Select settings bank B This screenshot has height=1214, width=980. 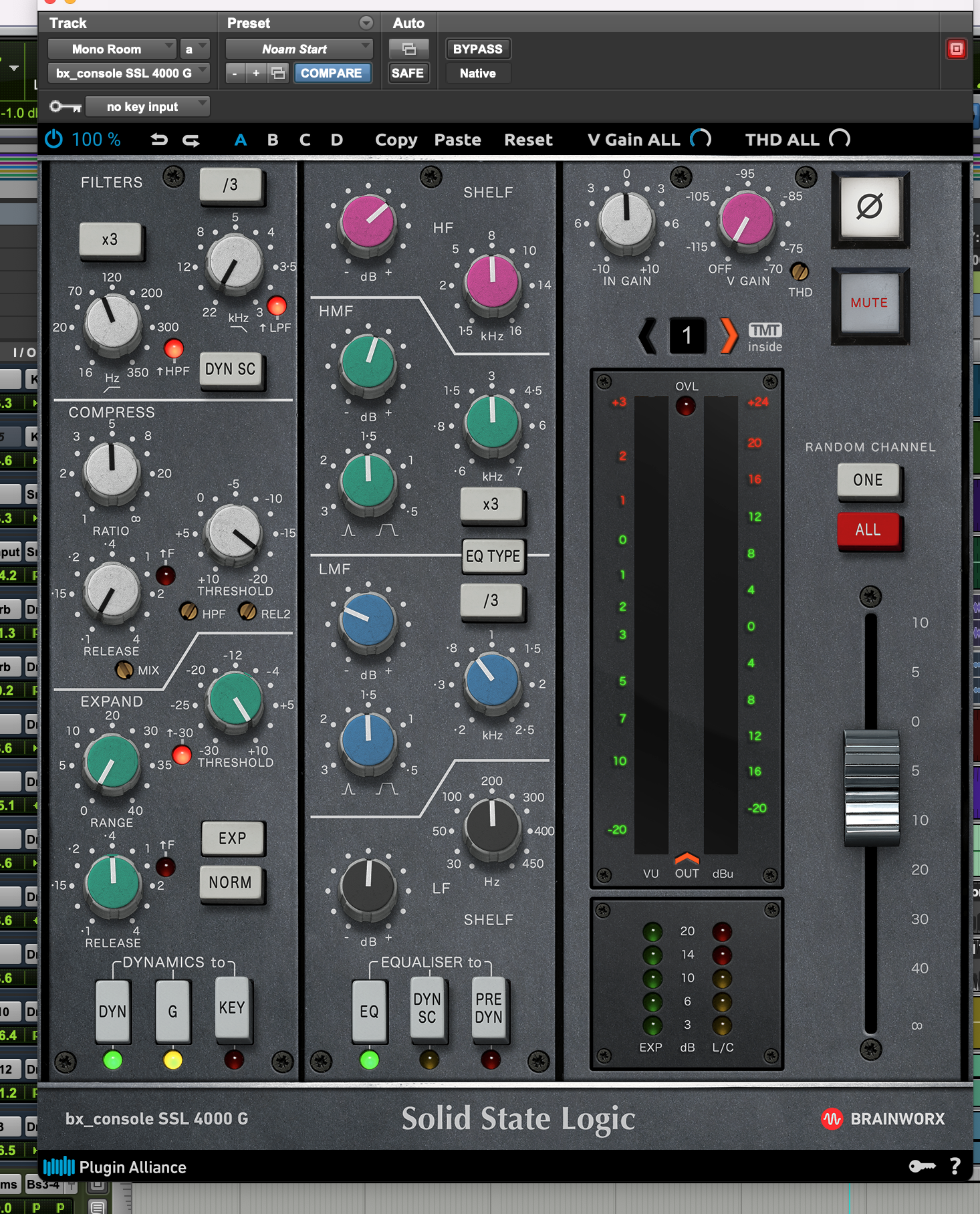click(x=273, y=140)
